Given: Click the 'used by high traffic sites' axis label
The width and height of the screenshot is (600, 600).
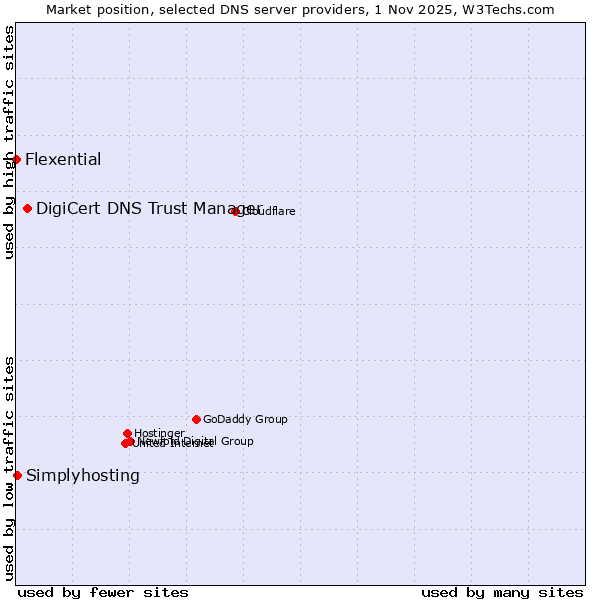Looking at the screenshot, I should point(9,142).
